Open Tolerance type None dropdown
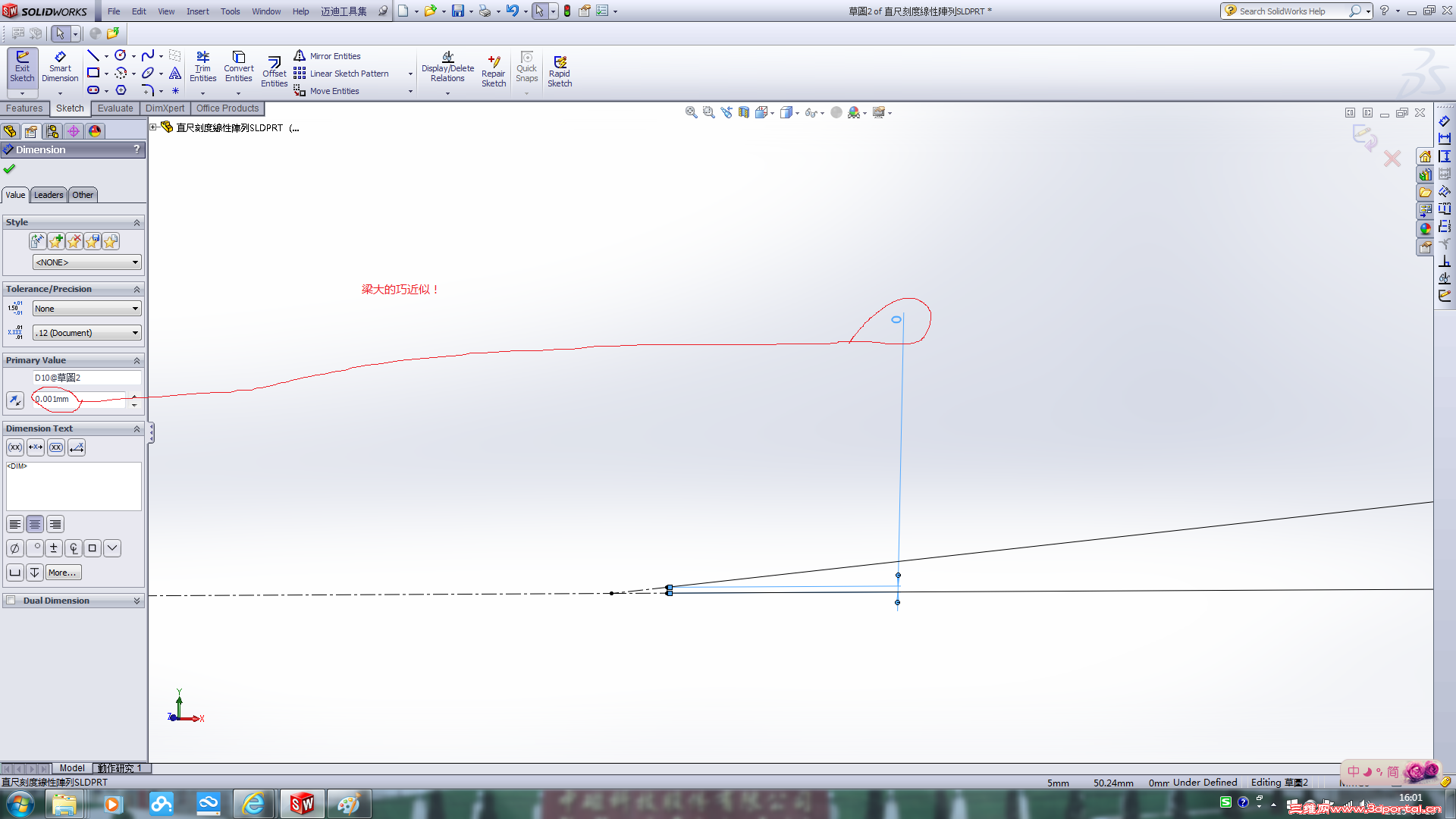This screenshot has width=1456, height=819. pyautogui.click(x=86, y=309)
